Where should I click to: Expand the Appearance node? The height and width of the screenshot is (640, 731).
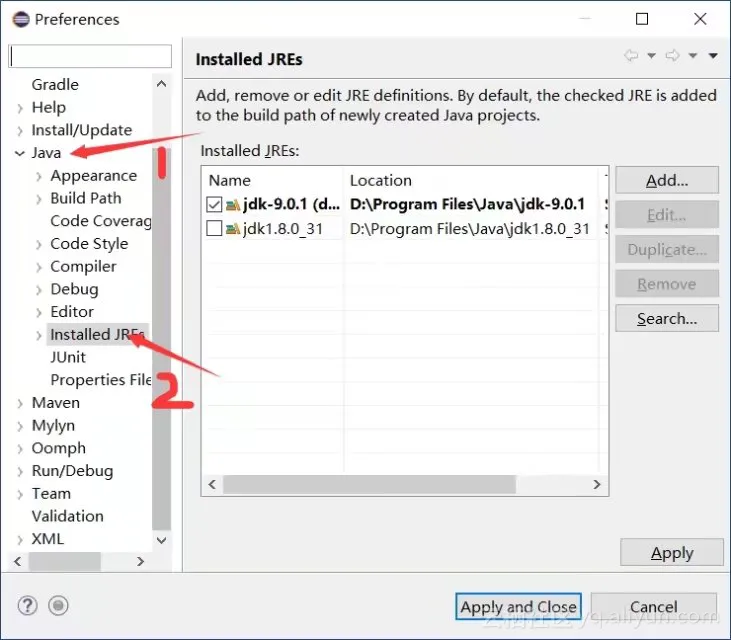click(x=39, y=176)
